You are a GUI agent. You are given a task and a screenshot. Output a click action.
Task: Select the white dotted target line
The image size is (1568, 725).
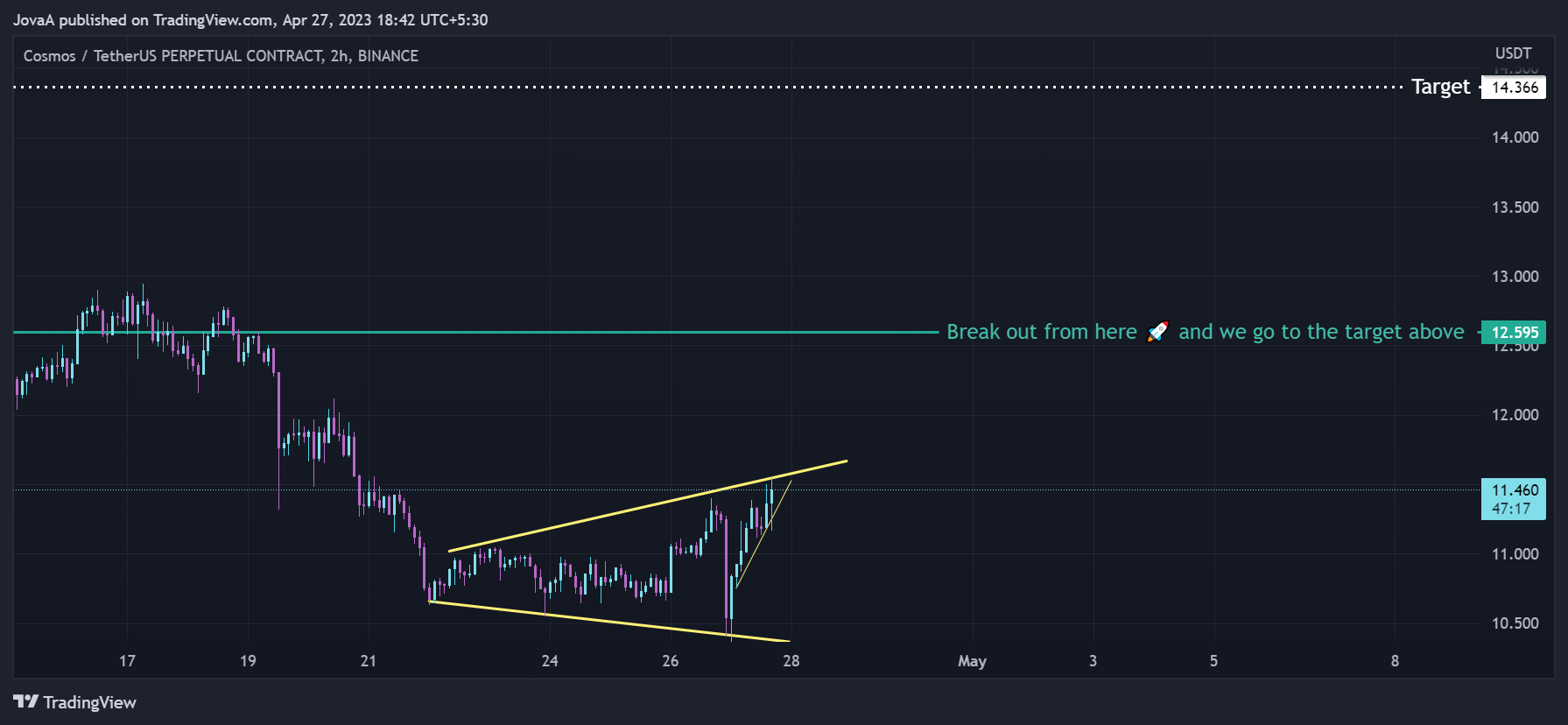[x=707, y=88]
